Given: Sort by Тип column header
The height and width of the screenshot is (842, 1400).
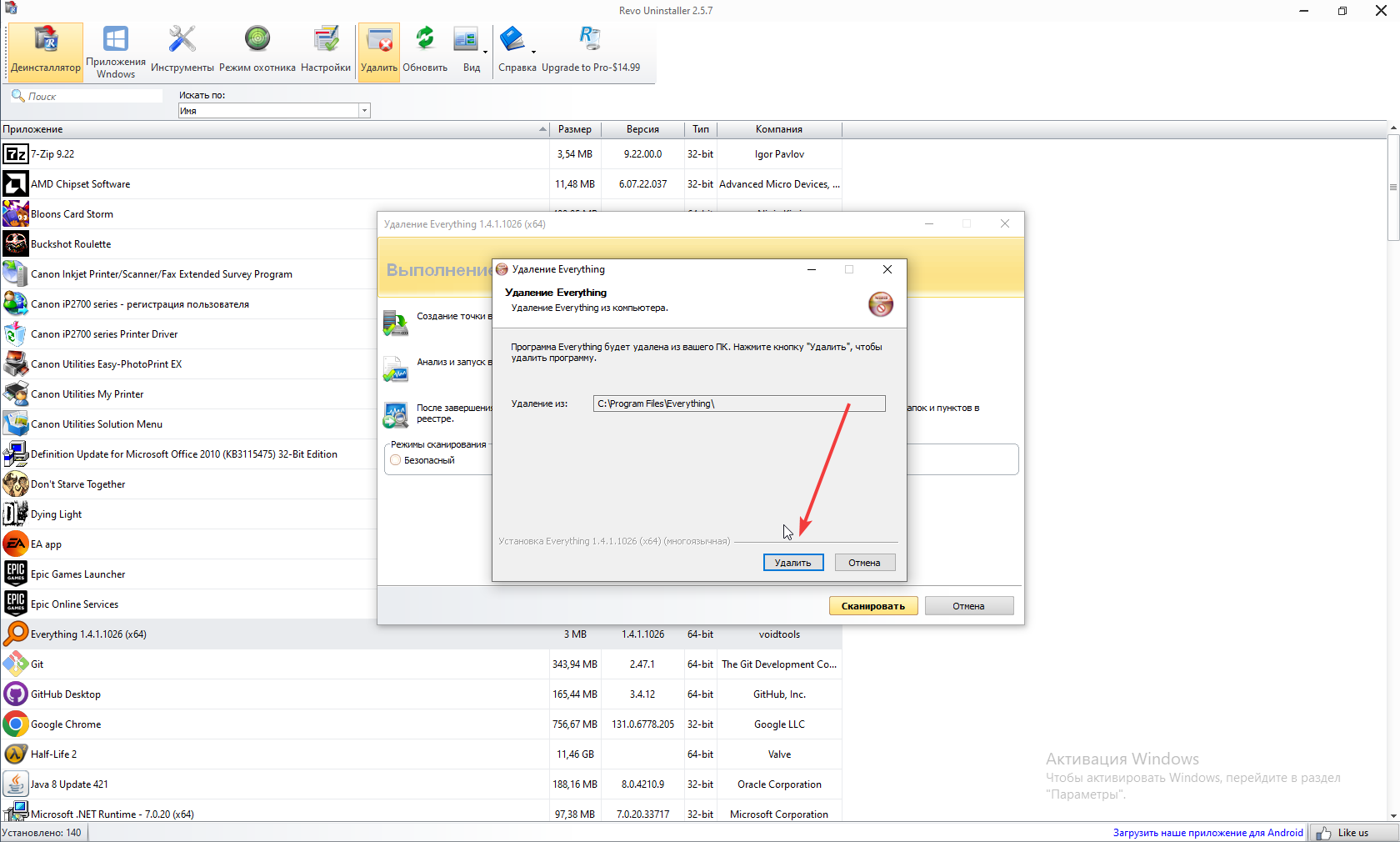Looking at the screenshot, I should pos(701,129).
